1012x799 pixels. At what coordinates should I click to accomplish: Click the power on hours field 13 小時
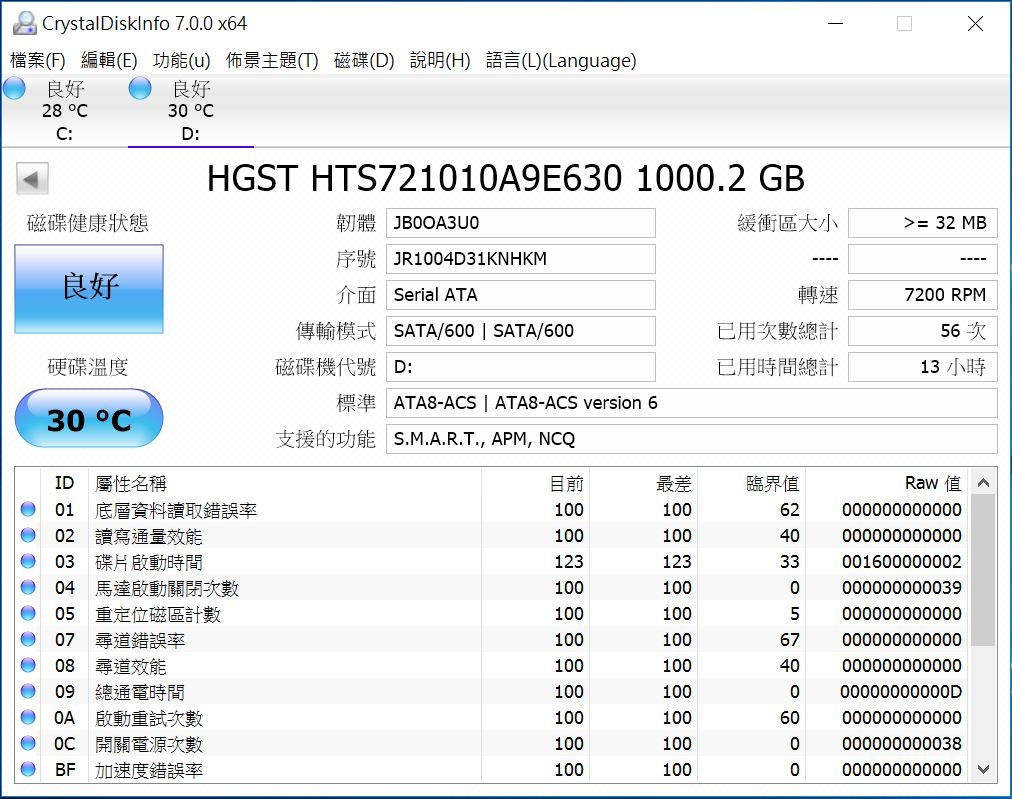tap(923, 367)
